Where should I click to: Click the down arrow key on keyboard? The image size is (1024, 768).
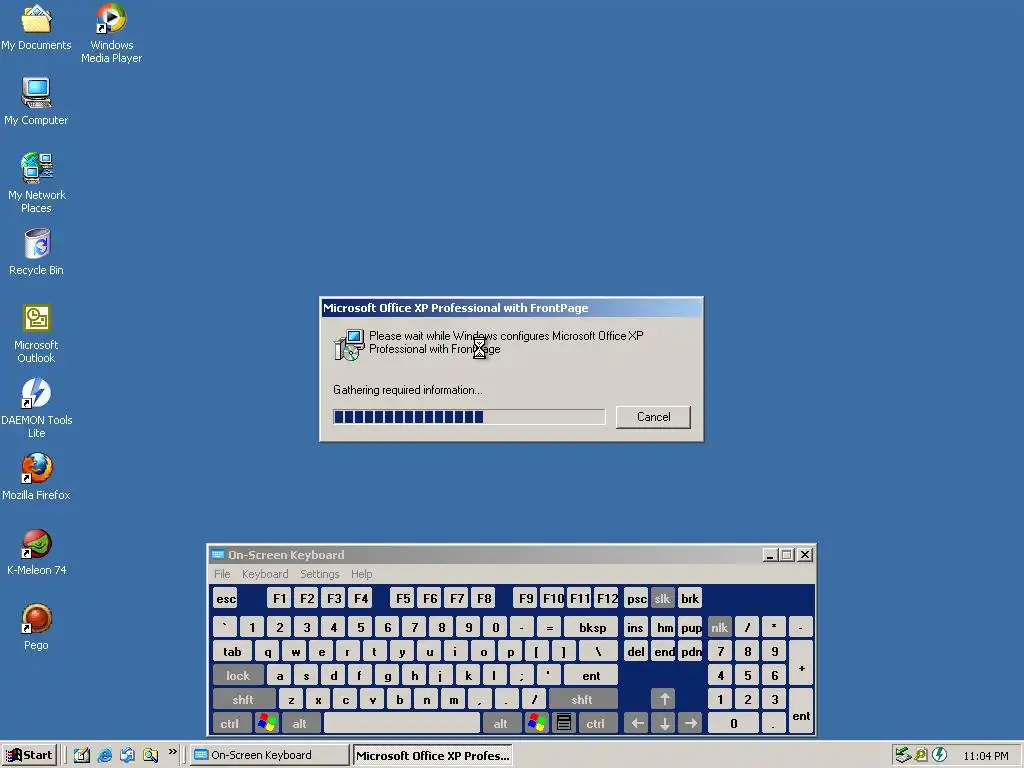(x=664, y=723)
